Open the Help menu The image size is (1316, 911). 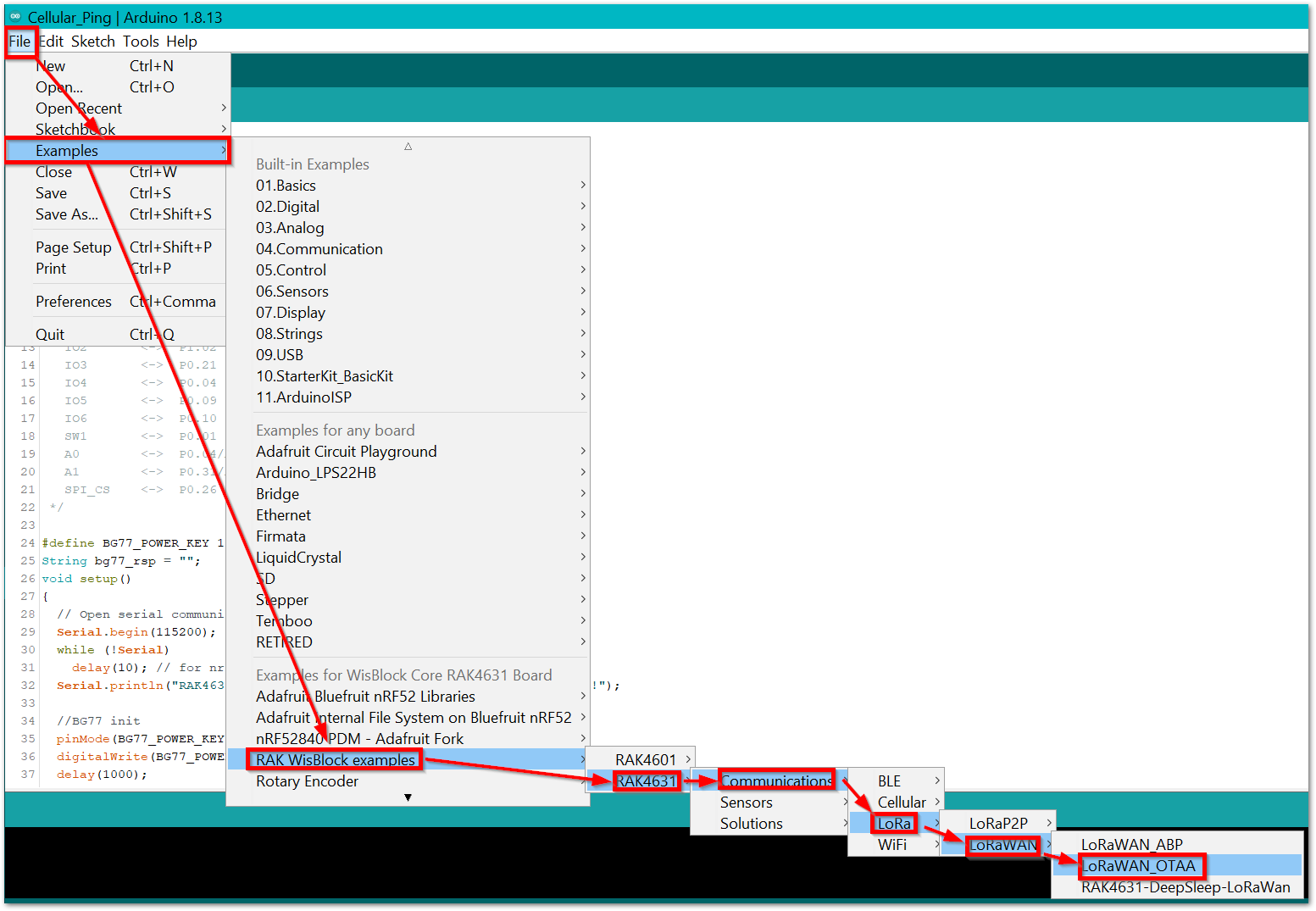tap(181, 42)
